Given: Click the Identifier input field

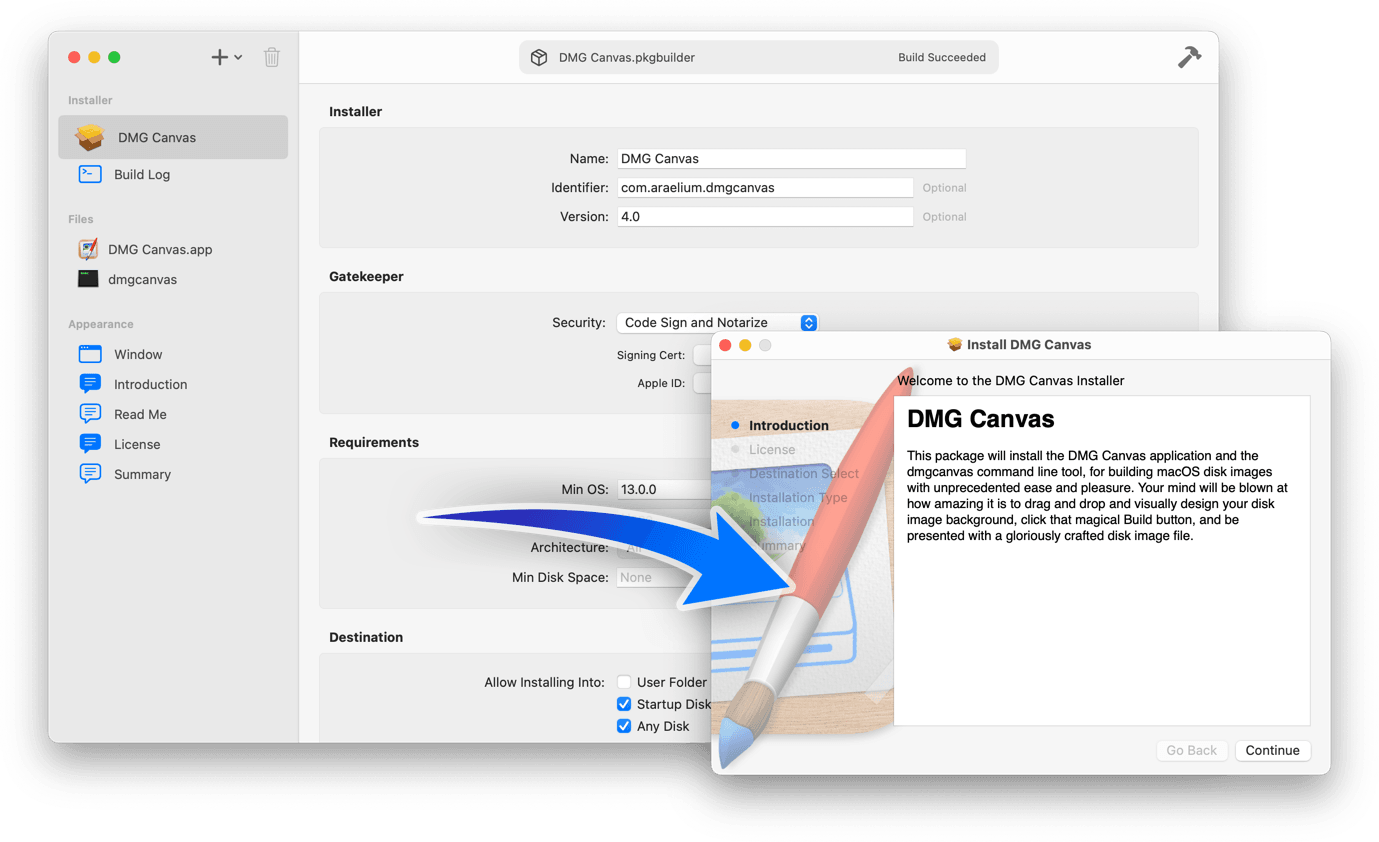Looking at the screenshot, I should (x=765, y=187).
